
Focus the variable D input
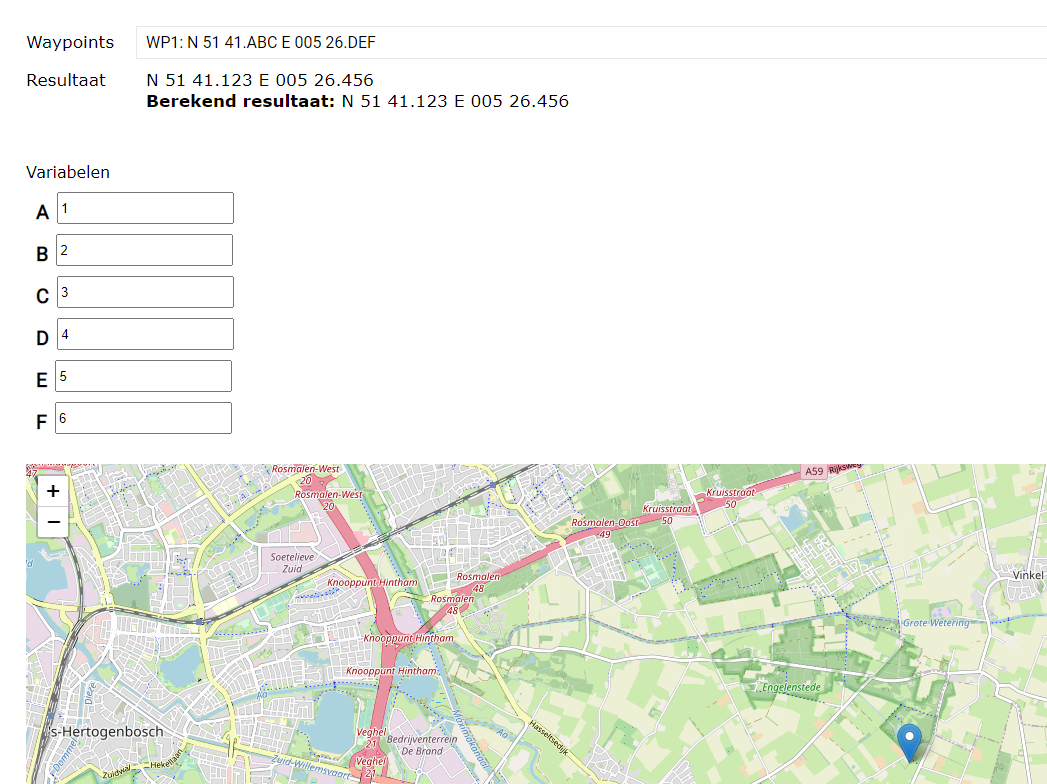pyautogui.click(x=145, y=335)
